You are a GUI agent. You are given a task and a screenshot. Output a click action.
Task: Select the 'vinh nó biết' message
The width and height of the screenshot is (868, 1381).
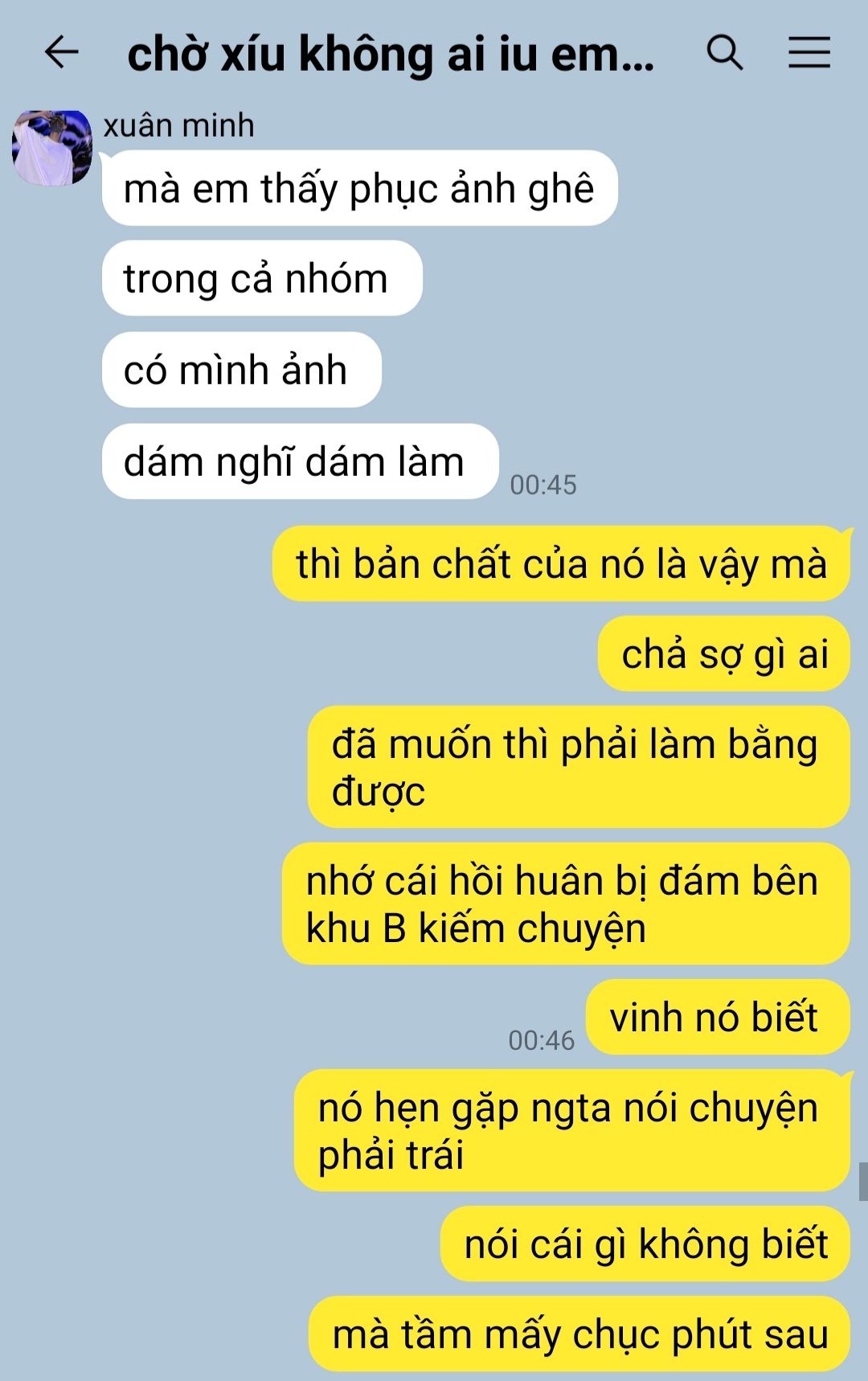(718, 1017)
